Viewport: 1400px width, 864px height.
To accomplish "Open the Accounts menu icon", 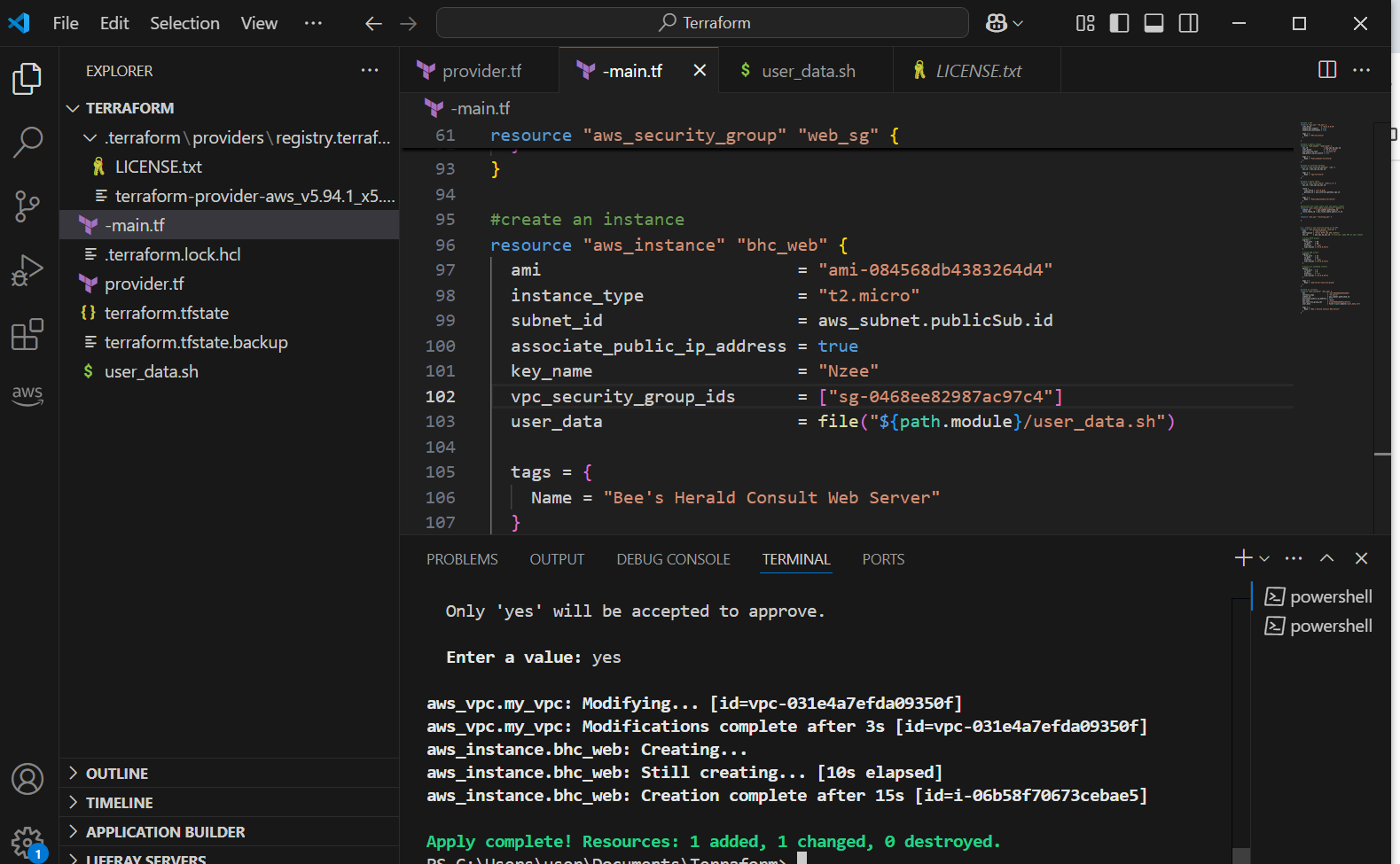I will 27,779.
